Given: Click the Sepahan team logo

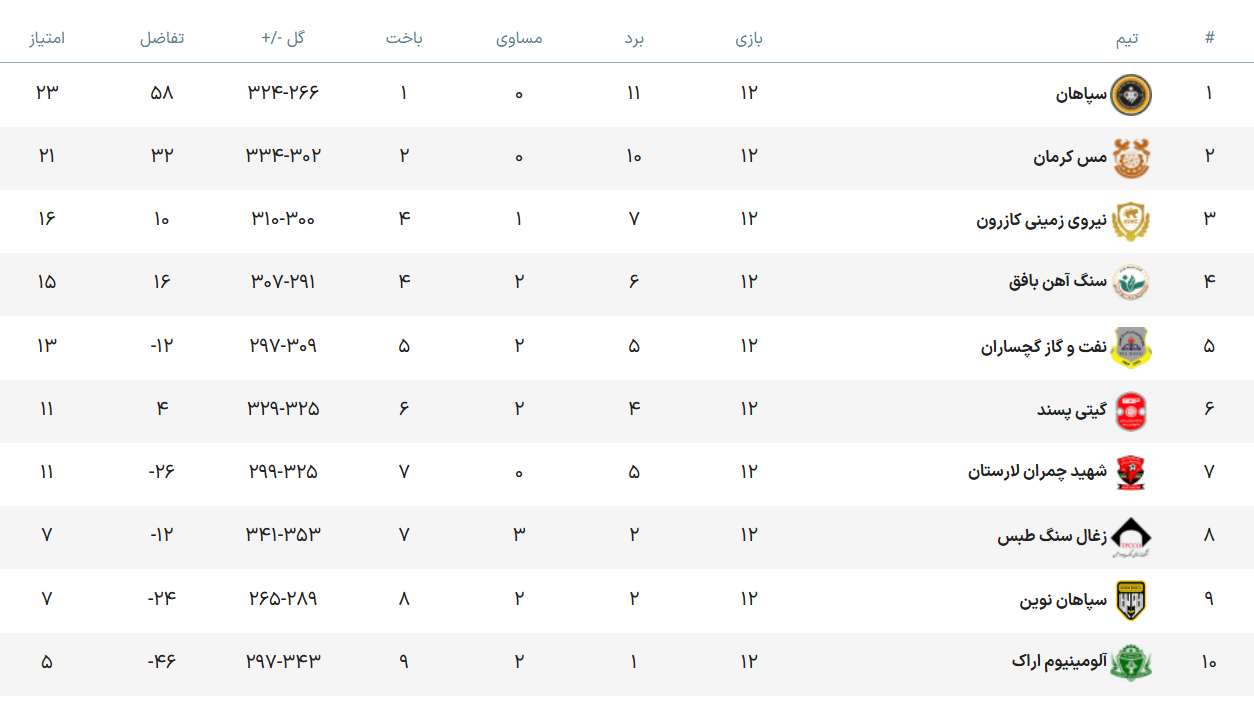Looking at the screenshot, I should click(x=1132, y=95).
